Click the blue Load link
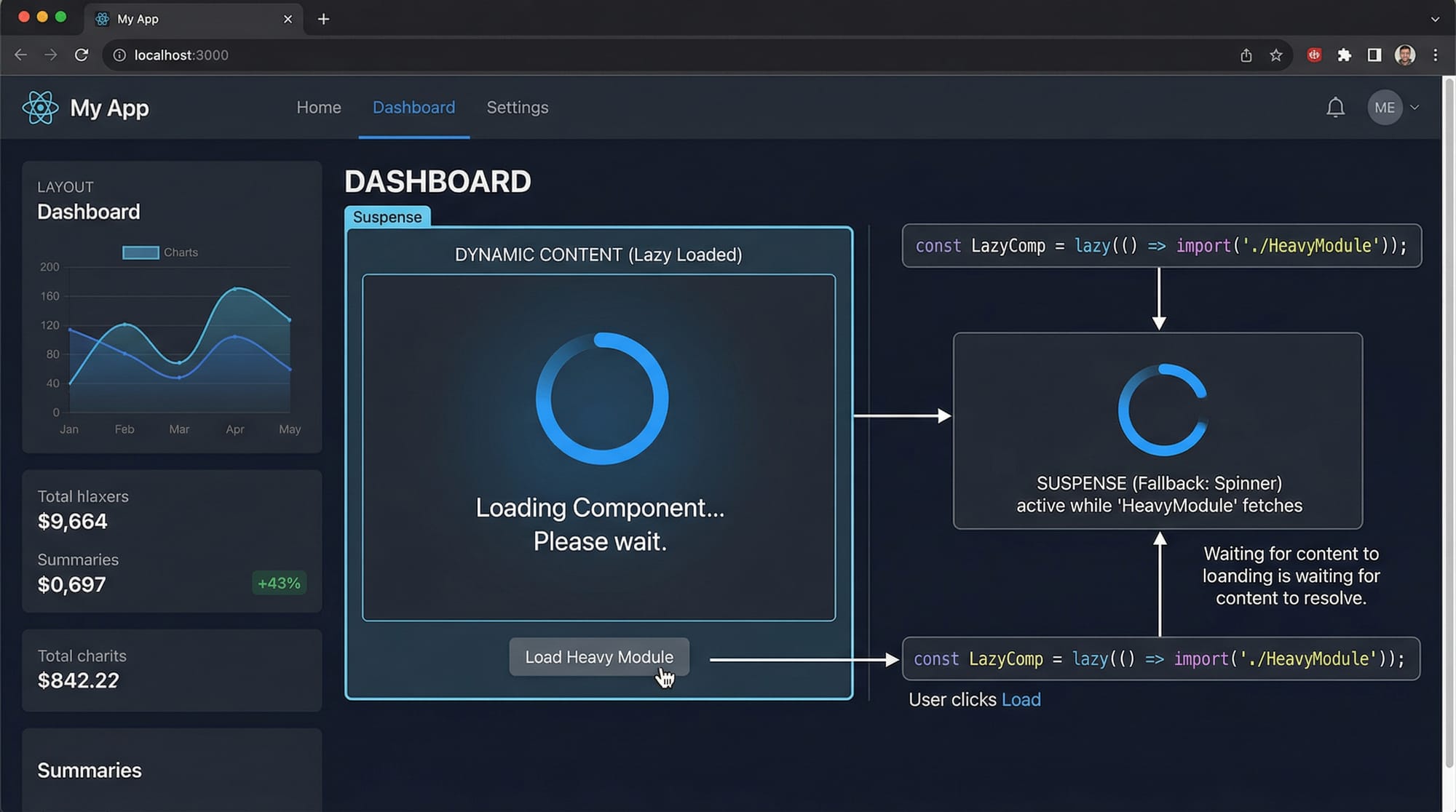This screenshot has width=1456, height=812. [1021, 699]
